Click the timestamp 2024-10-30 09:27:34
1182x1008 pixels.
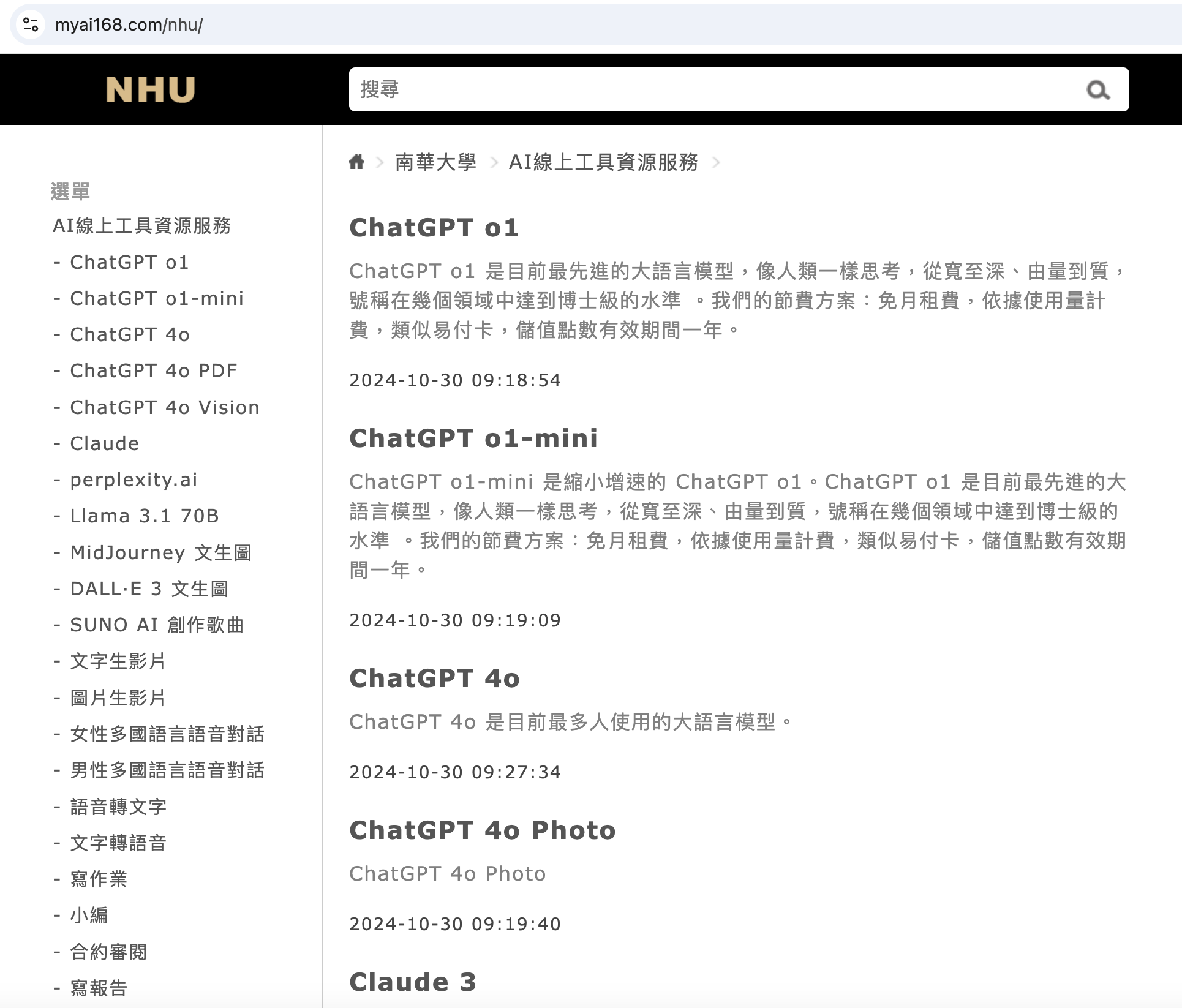pos(455,772)
